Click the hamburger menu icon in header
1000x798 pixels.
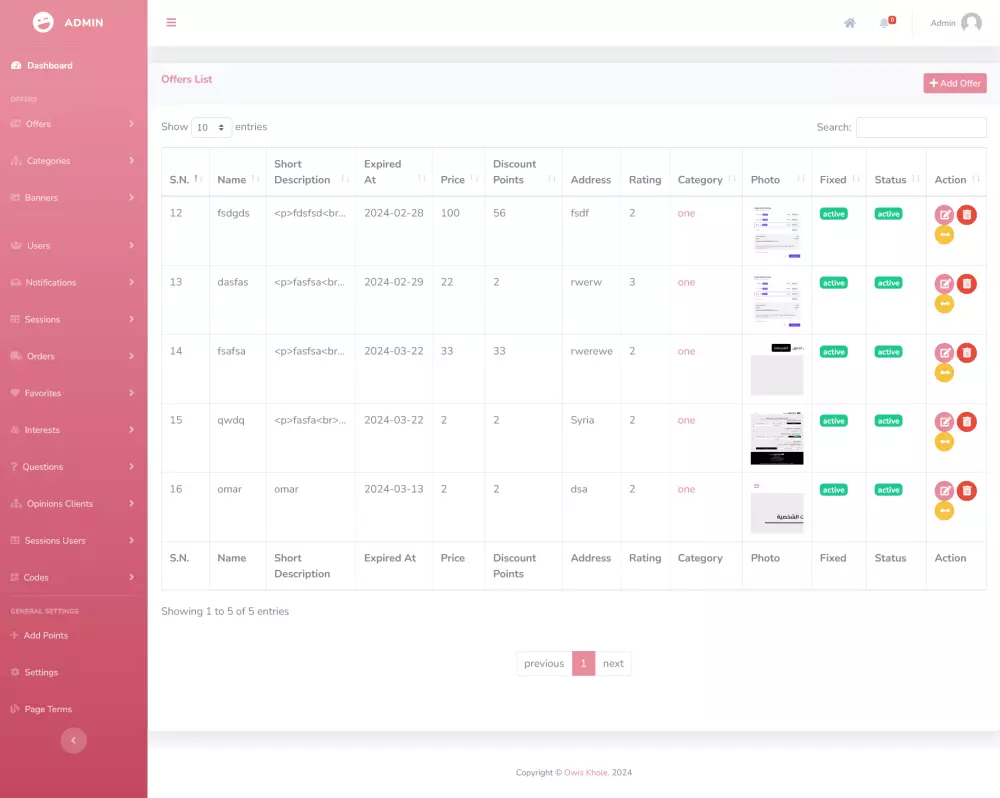tap(171, 22)
